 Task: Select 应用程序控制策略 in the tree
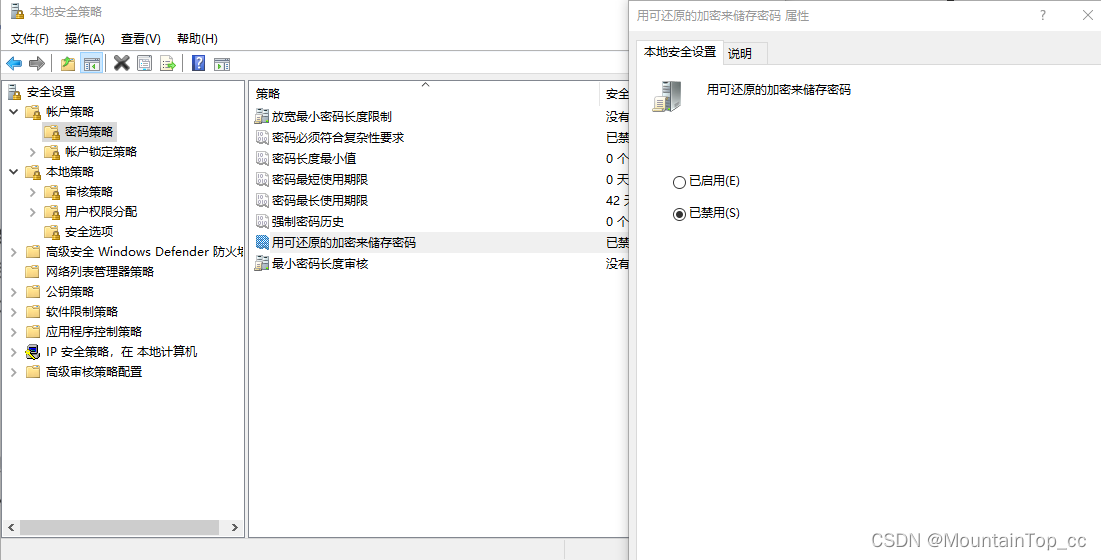[x=94, y=331]
